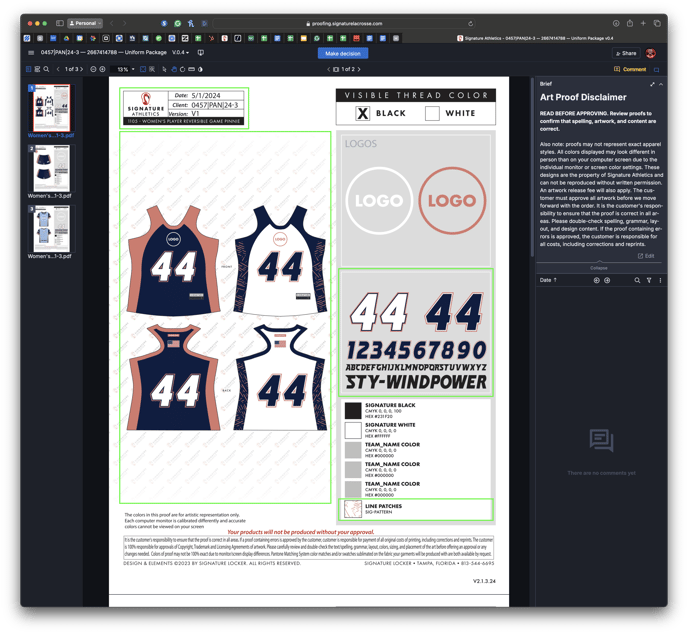The image size is (688, 634).
Task: Click the zoom out magnifier icon
Action: pos(93,70)
